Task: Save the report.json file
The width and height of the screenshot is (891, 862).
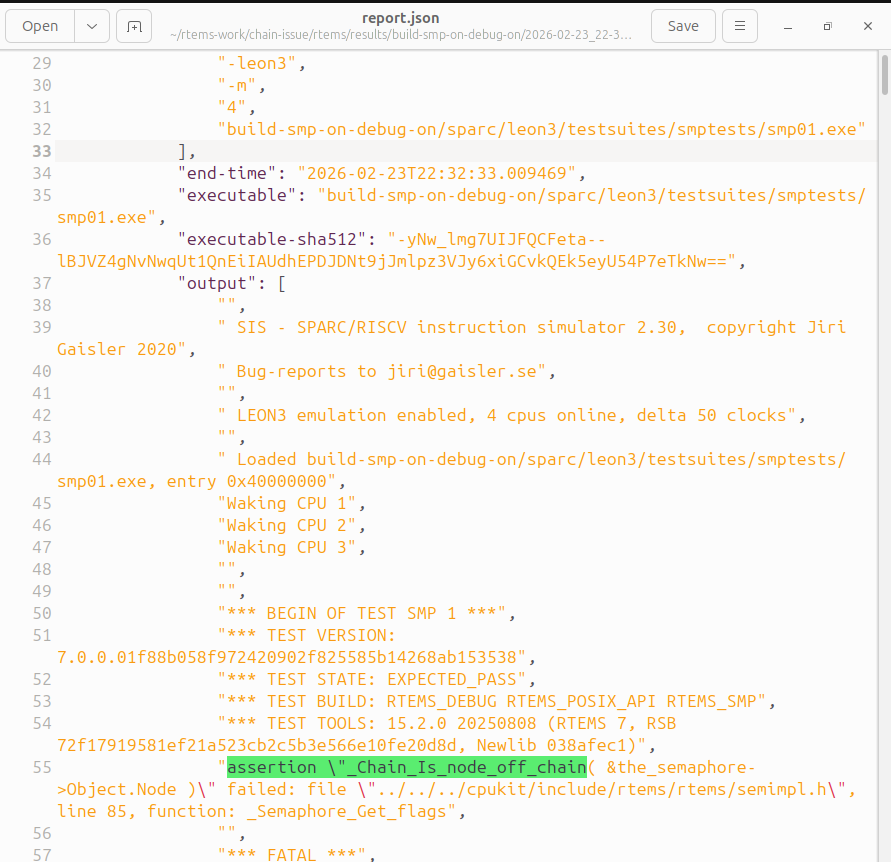Action: pos(682,26)
